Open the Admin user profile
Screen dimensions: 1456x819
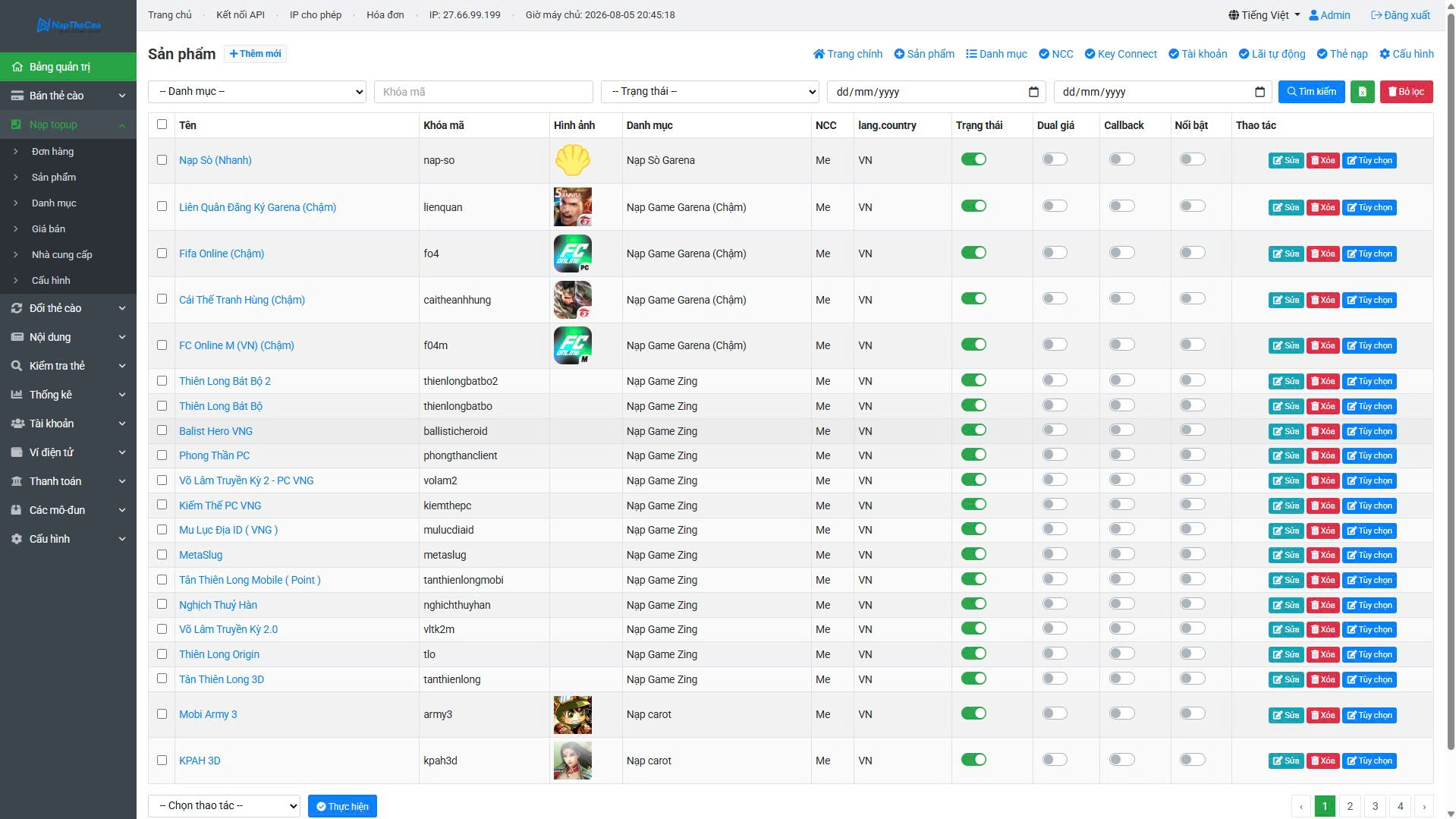point(1329,15)
